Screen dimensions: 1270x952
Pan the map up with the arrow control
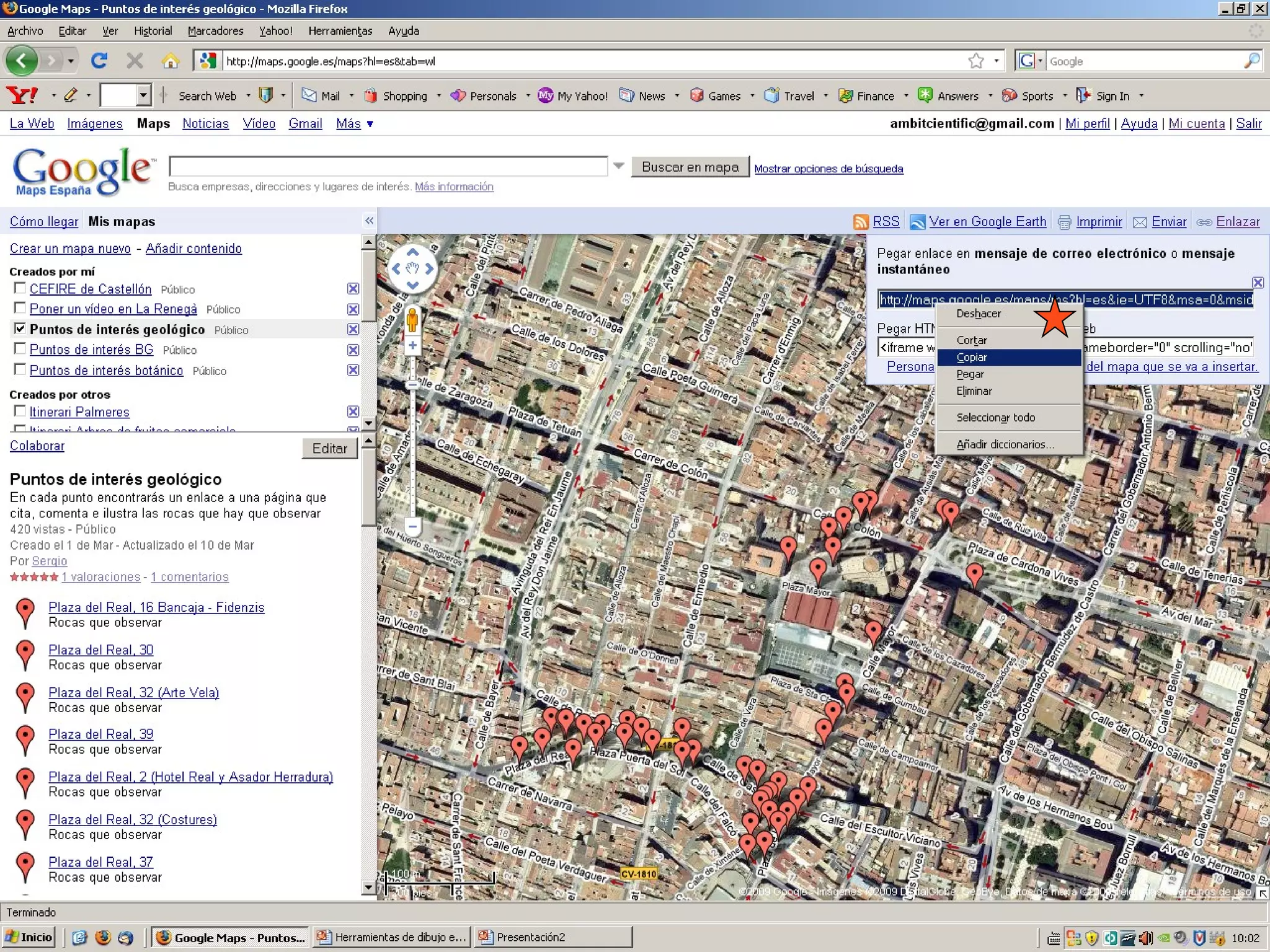coord(412,252)
